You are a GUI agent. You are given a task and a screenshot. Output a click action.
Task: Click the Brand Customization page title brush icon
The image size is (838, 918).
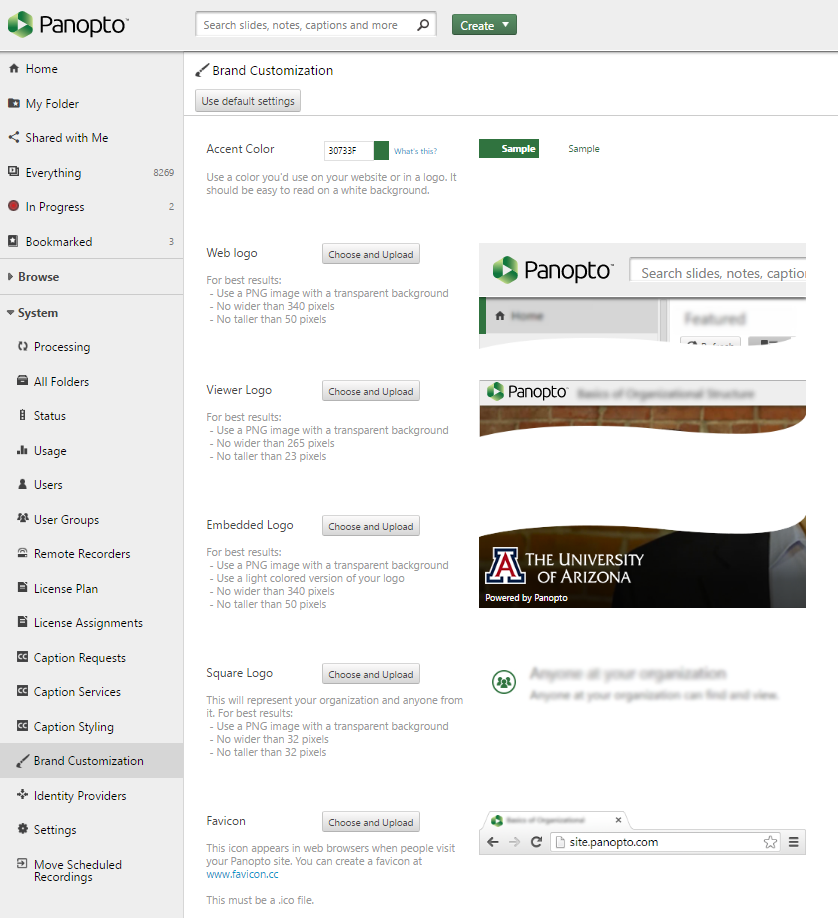[201, 70]
